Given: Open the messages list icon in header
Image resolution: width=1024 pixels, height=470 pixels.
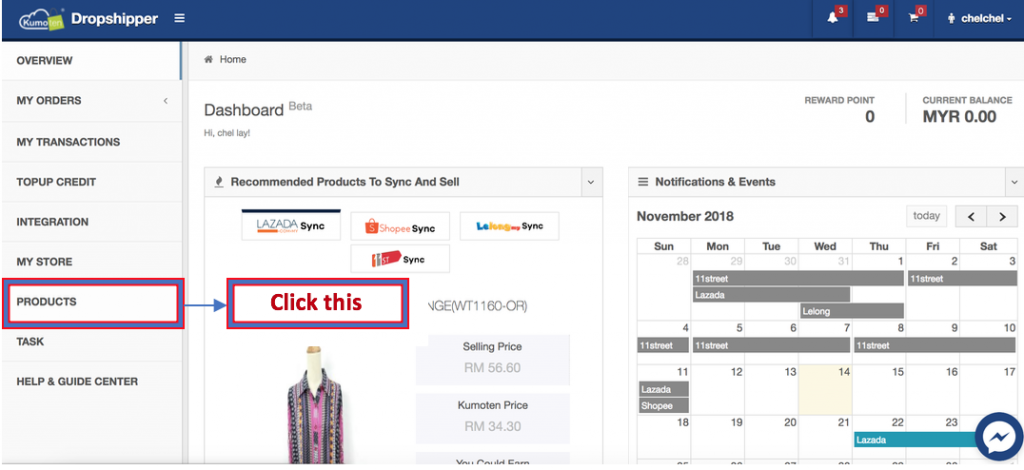Looking at the screenshot, I should click(x=872, y=18).
